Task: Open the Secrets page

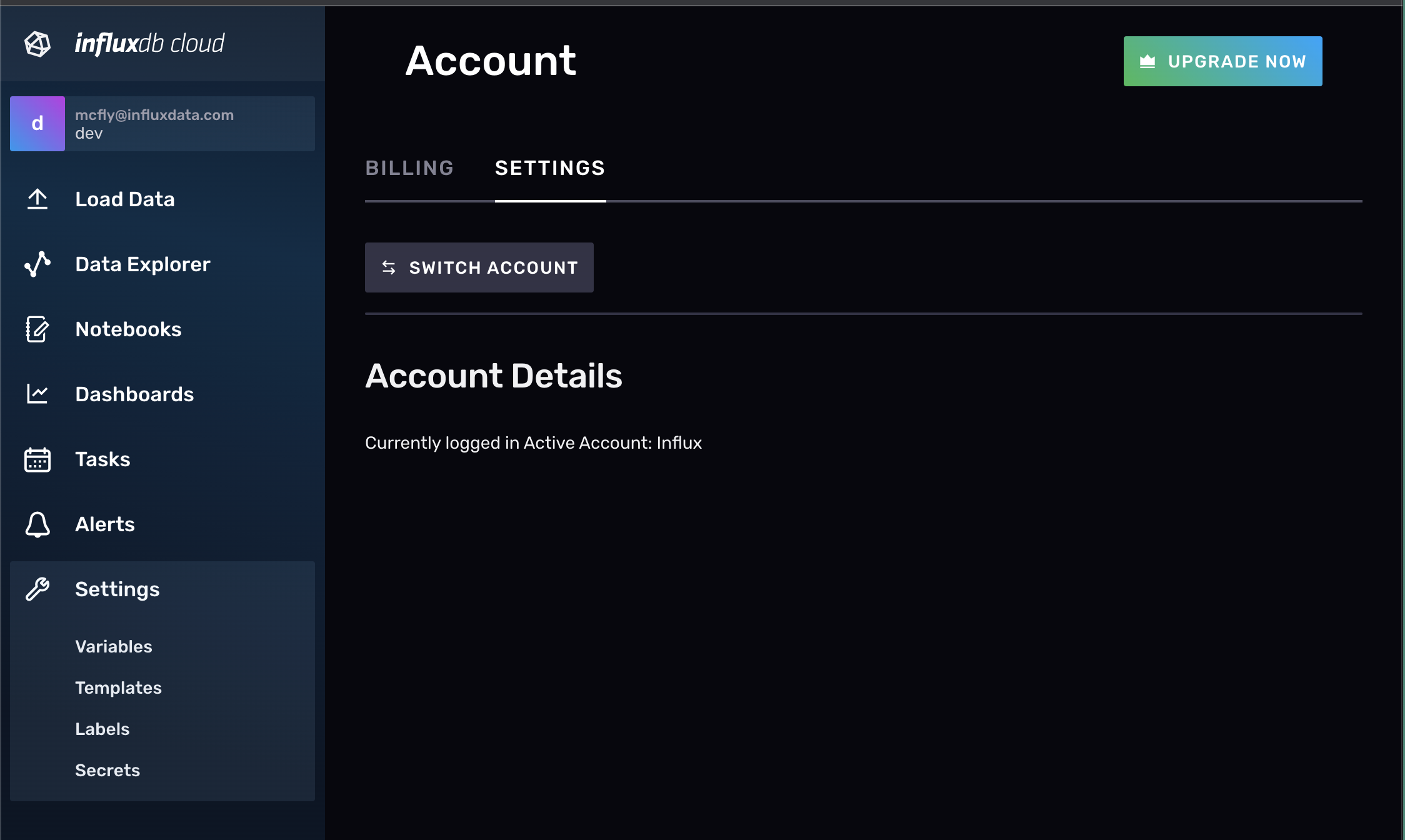Action: [107, 770]
